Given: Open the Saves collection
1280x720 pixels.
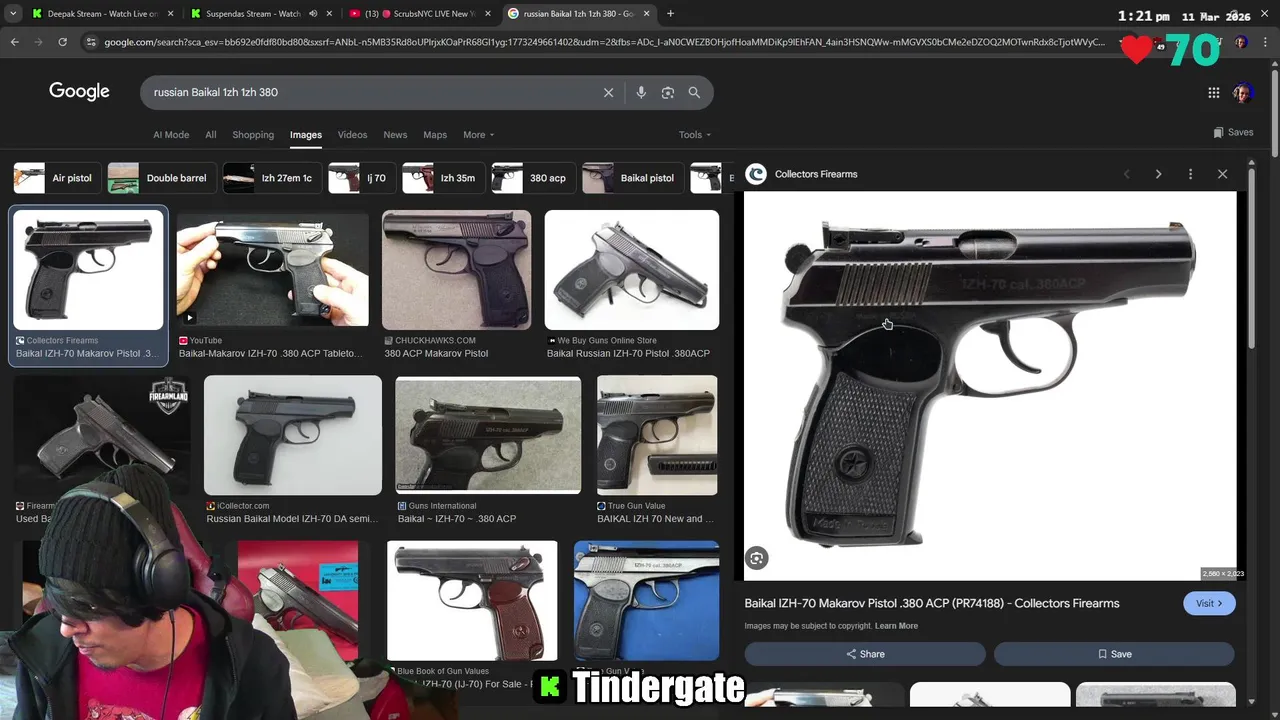Looking at the screenshot, I should 1233,132.
